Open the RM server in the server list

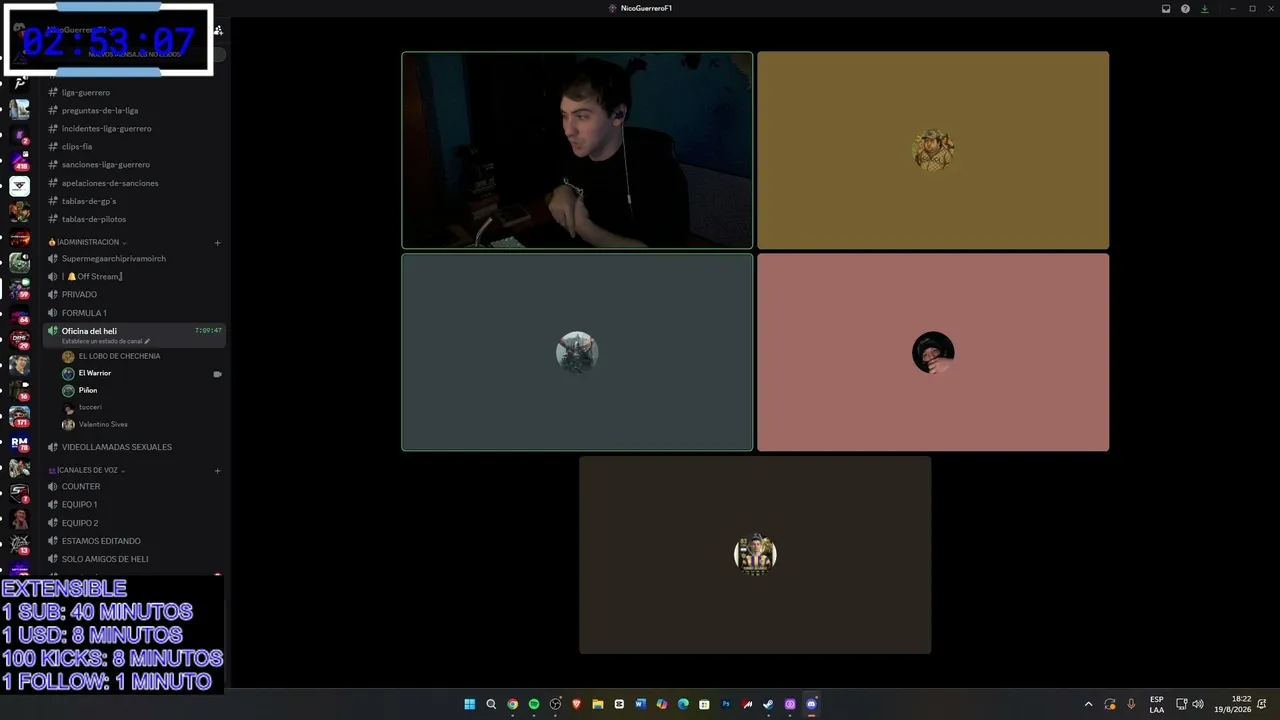[x=20, y=442]
